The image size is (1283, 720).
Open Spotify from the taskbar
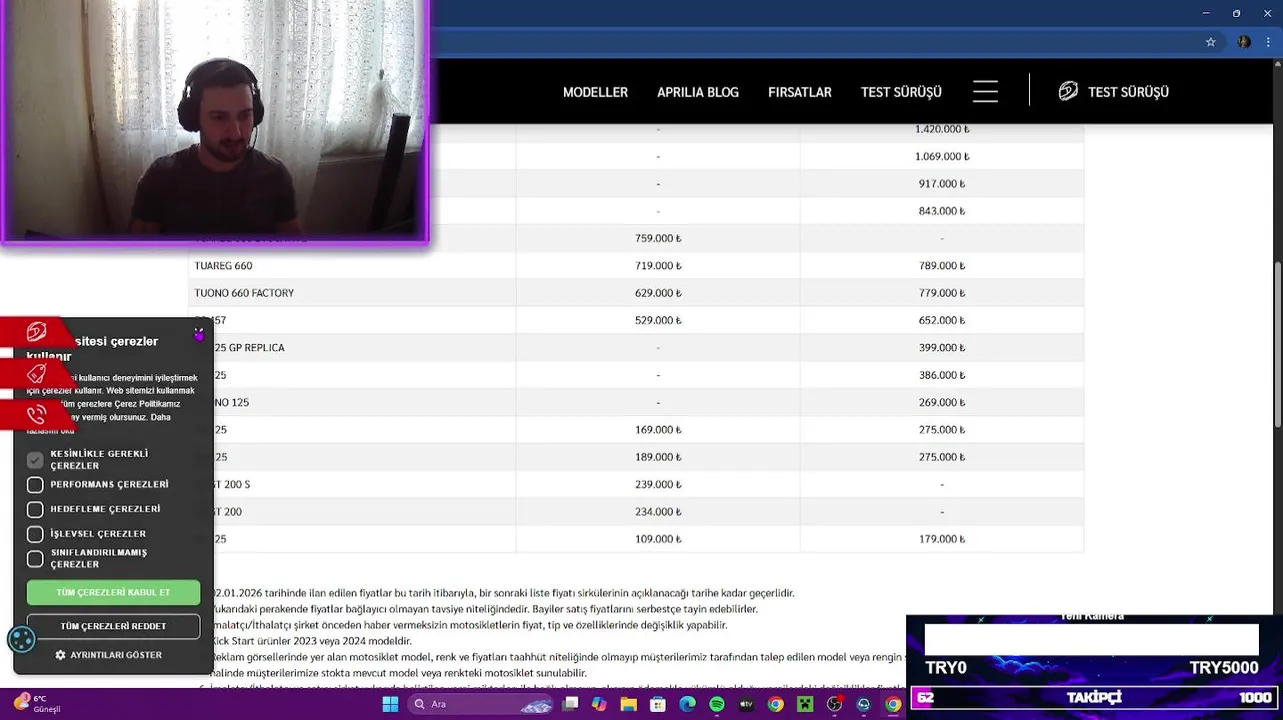(x=716, y=704)
